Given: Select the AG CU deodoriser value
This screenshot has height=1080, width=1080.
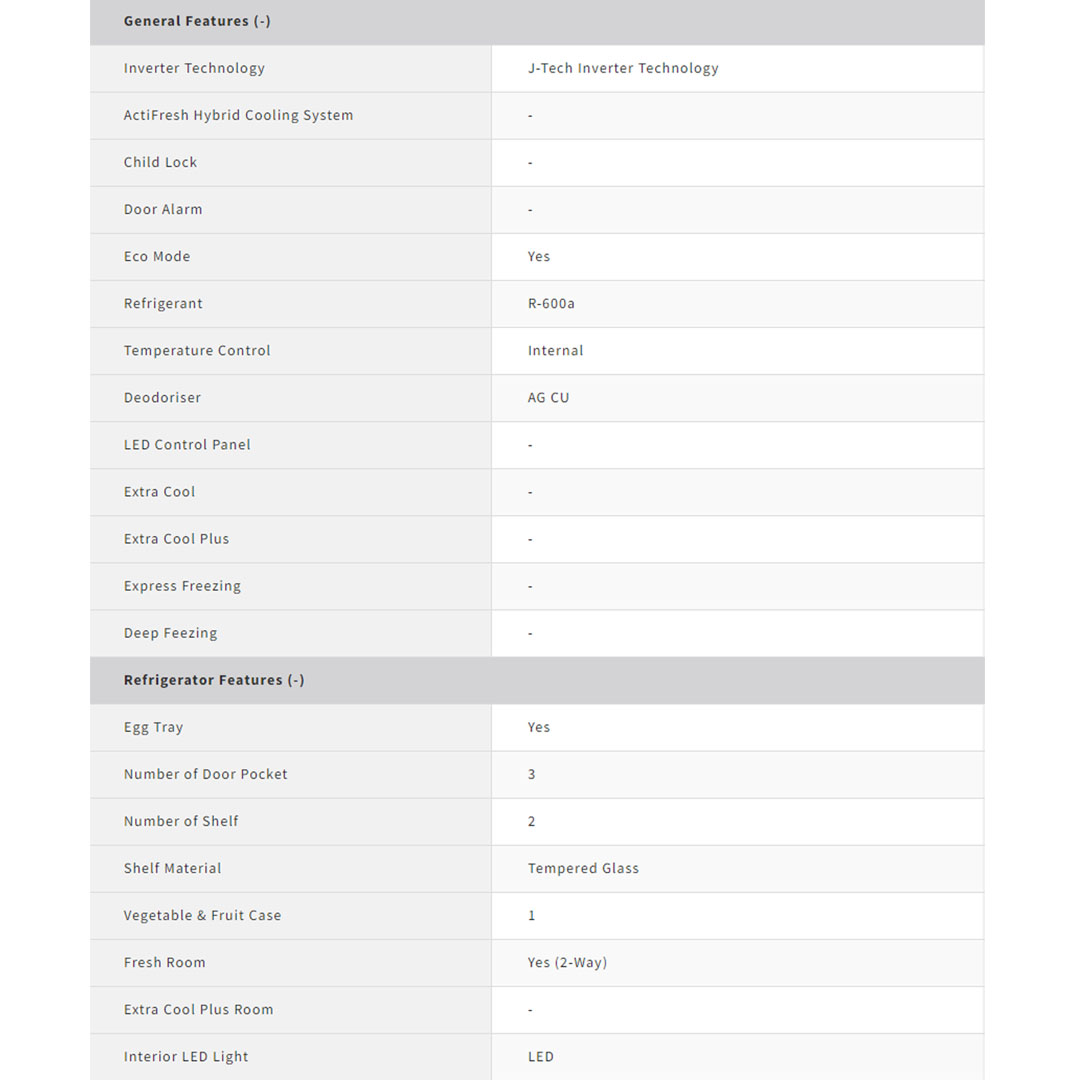Looking at the screenshot, I should [548, 397].
